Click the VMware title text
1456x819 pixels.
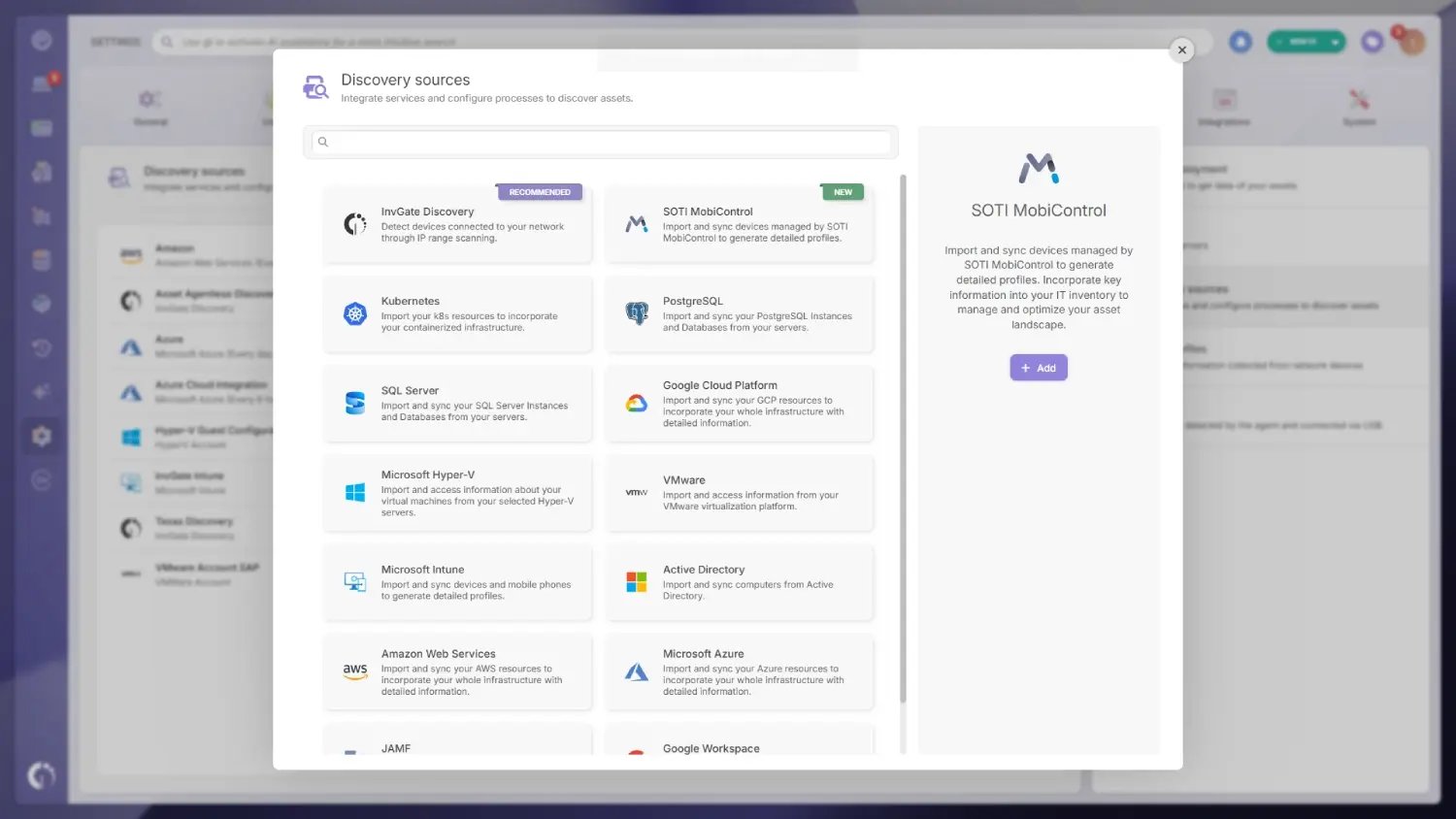tap(684, 480)
